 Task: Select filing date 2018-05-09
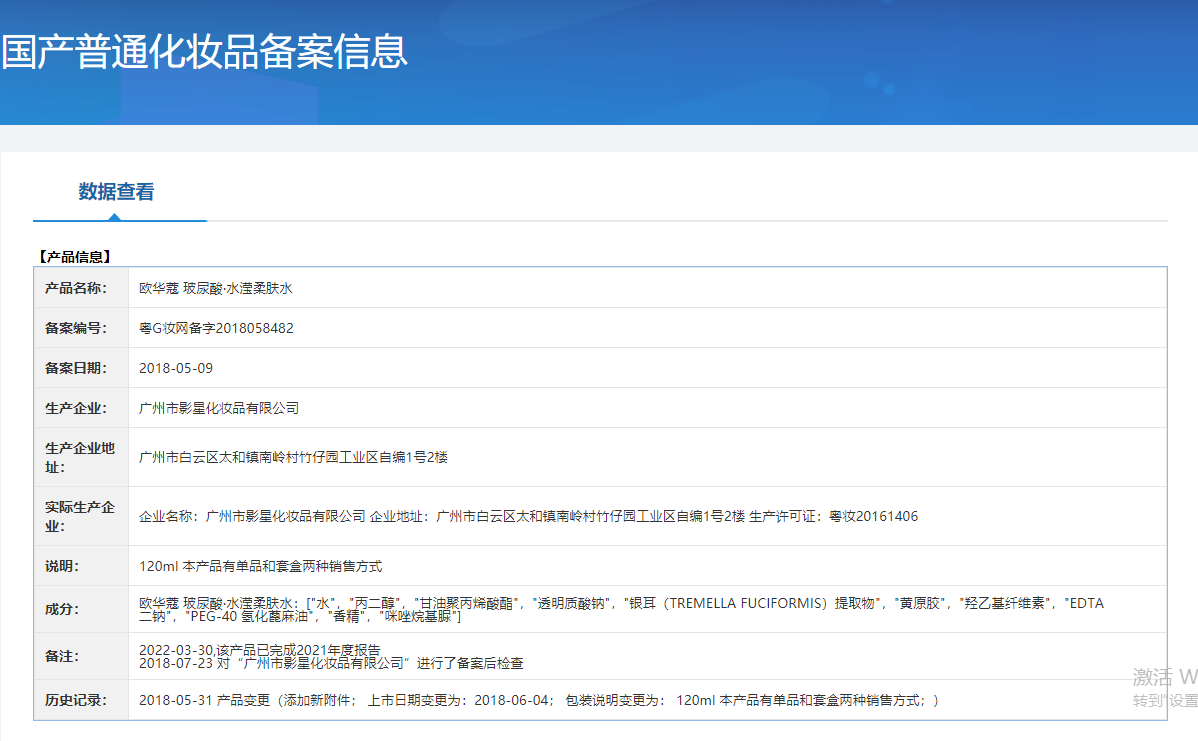(176, 368)
